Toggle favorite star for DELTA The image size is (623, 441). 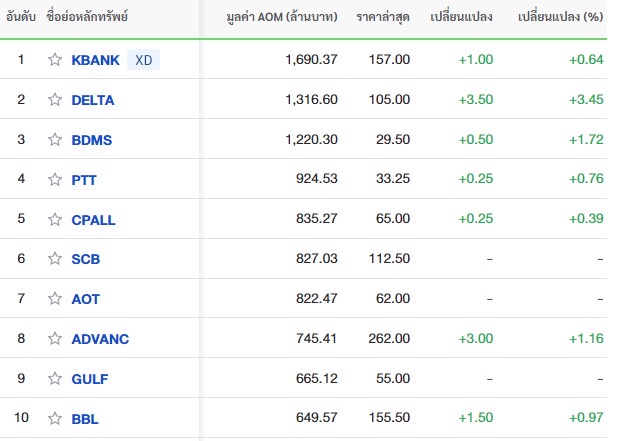tap(55, 99)
